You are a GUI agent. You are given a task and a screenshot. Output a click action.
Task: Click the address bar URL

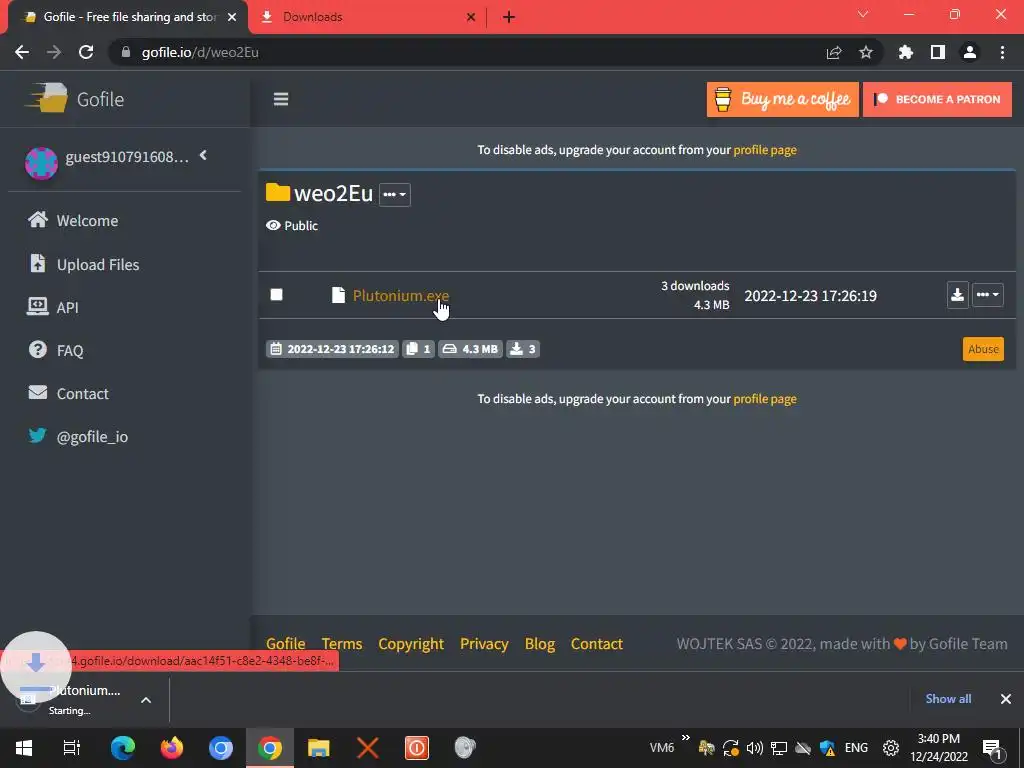tap(200, 52)
